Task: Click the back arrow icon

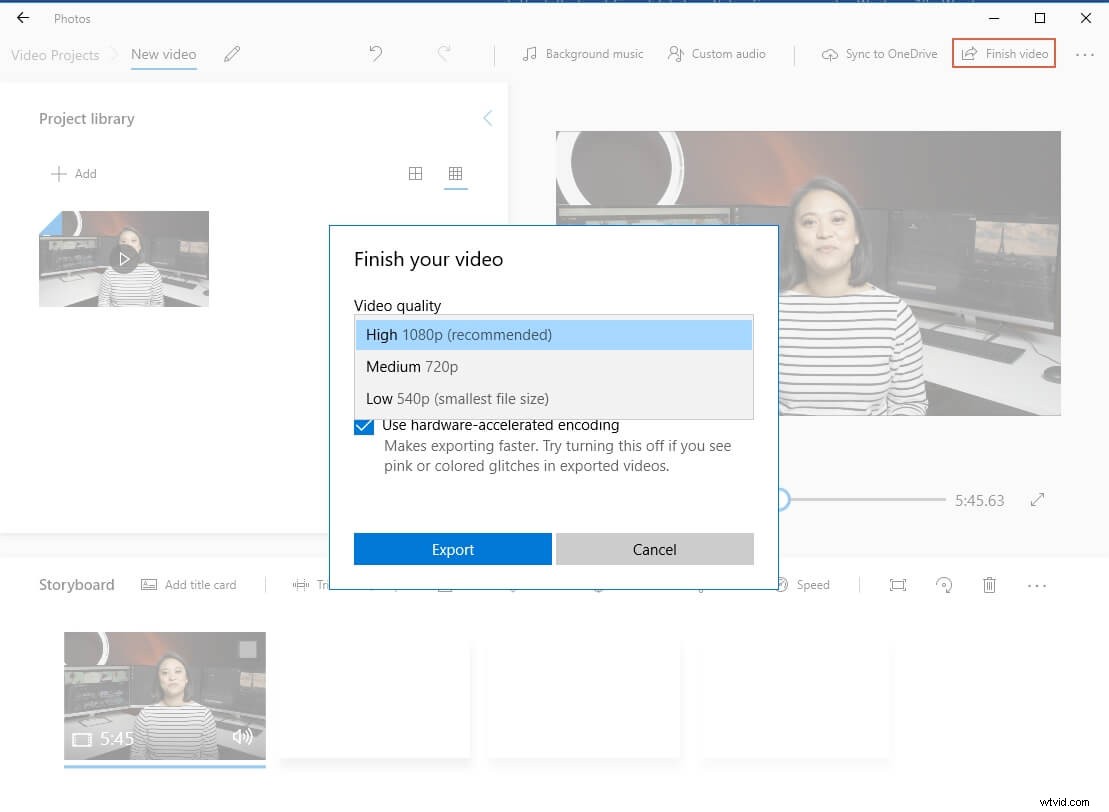Action: click(x=23, y=18)
